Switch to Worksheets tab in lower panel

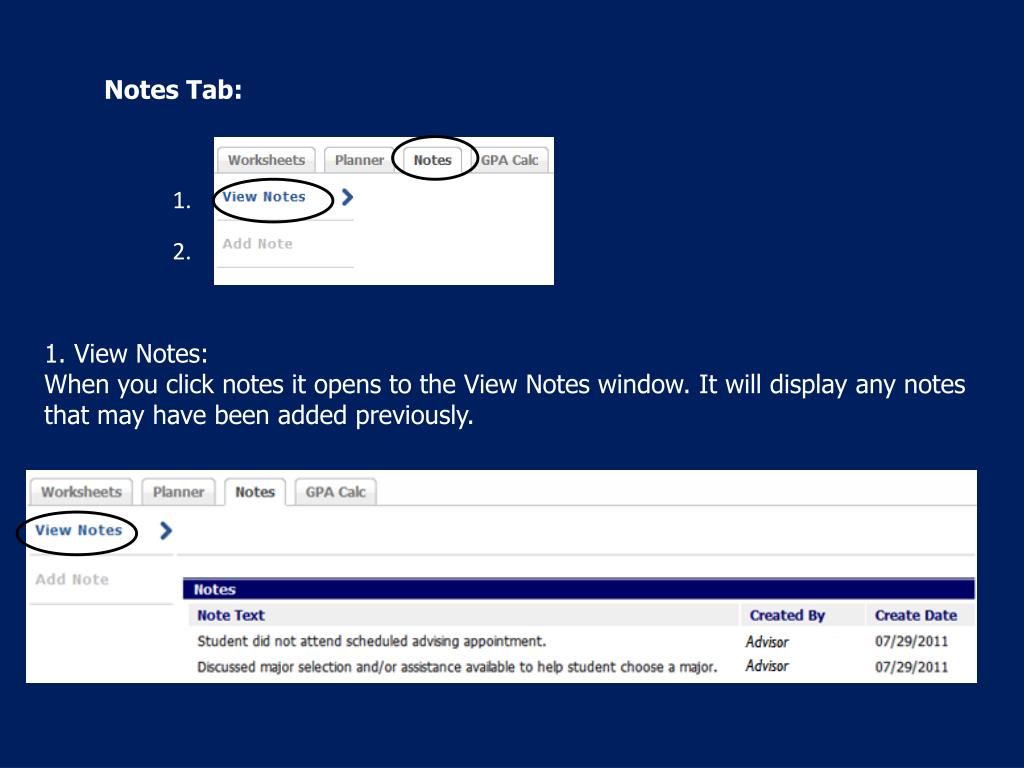tap(82, 492)
